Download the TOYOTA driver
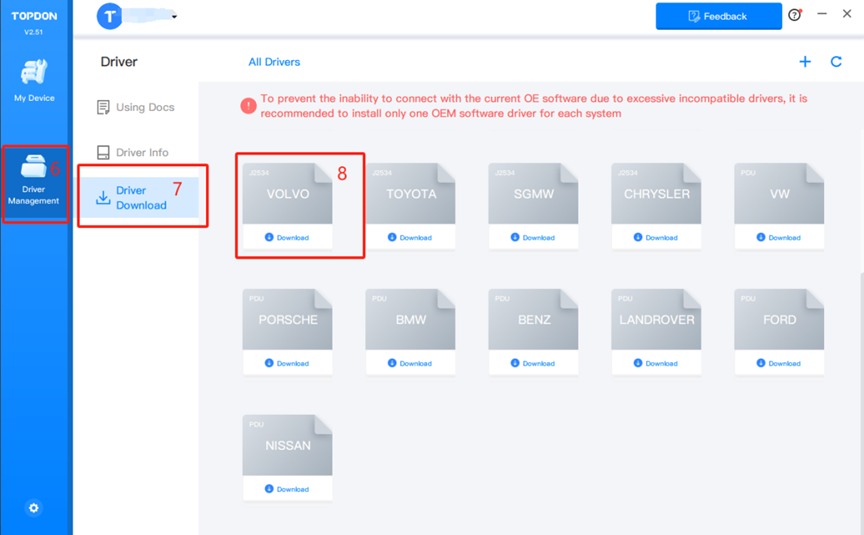 tap(410, 237)
